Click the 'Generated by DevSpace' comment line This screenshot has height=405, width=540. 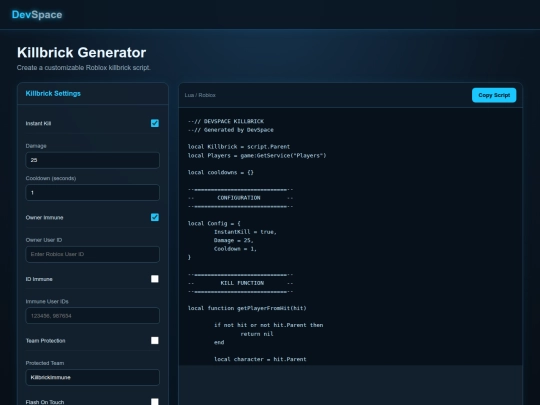tap(231, 130)
